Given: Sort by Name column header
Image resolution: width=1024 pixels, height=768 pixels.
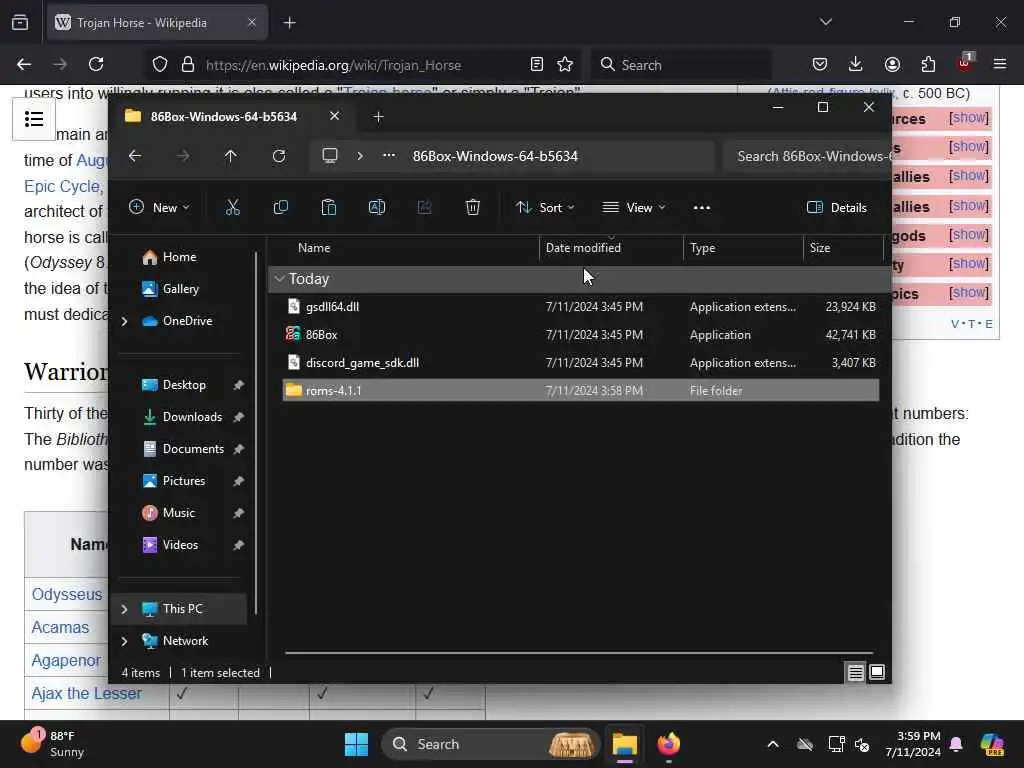Looking at the screenshot, I should pos(314,248).
